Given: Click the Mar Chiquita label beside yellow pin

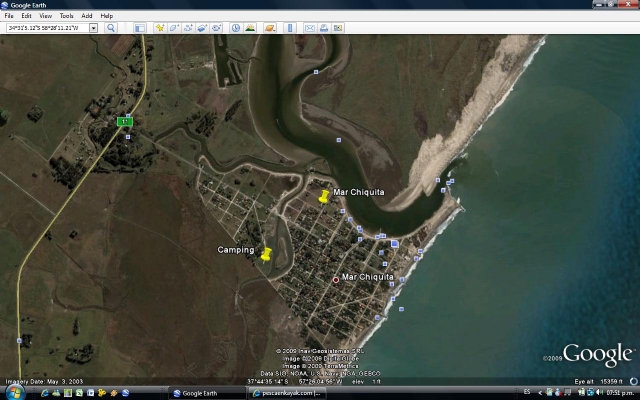Looking at the screenshot, I should pyautogui.click(x=359, y=192).
